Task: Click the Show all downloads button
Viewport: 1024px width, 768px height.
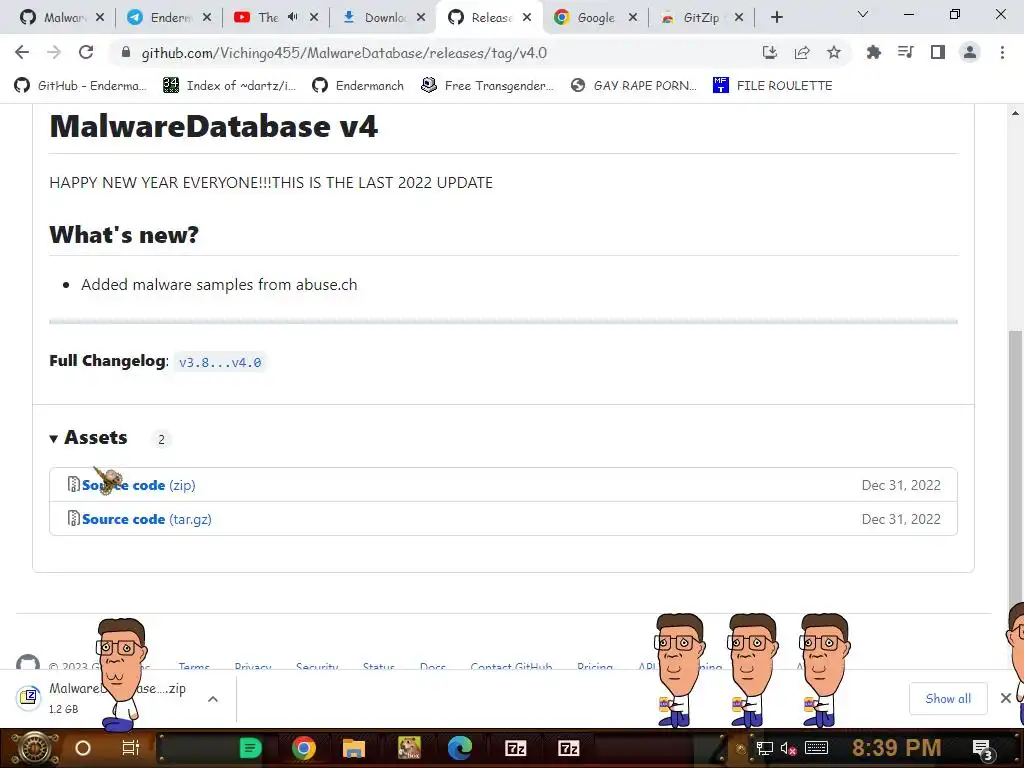Action: click(x=948, y=699)
